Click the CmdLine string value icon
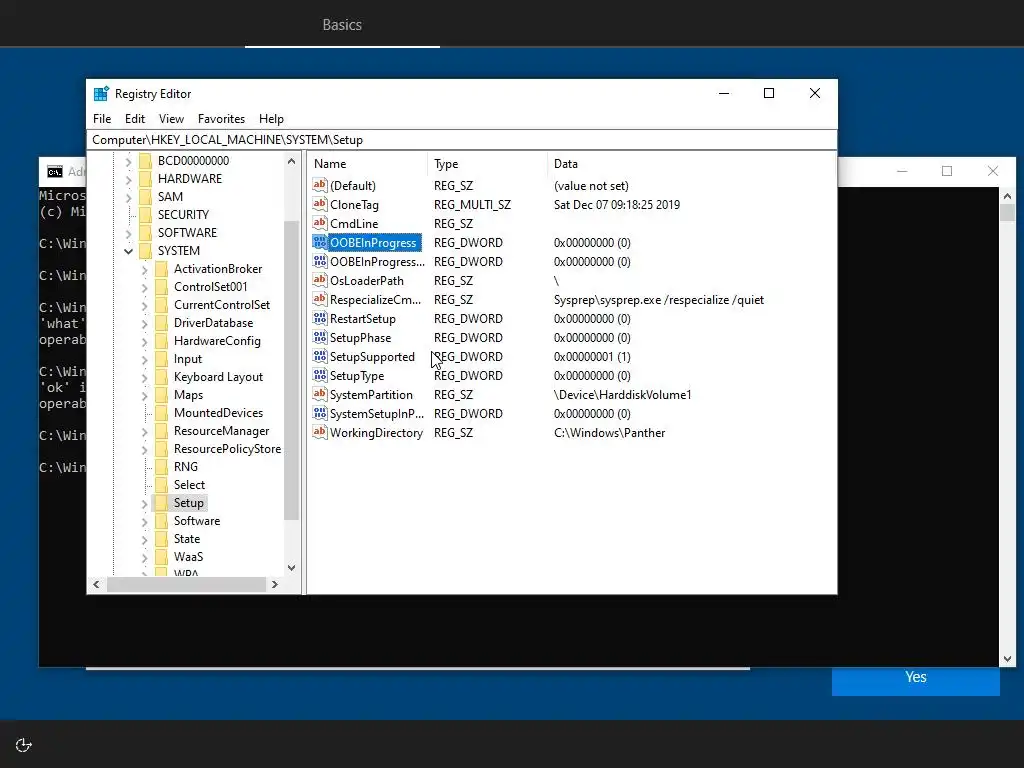The image size is (1024, 768). point(319,223)
